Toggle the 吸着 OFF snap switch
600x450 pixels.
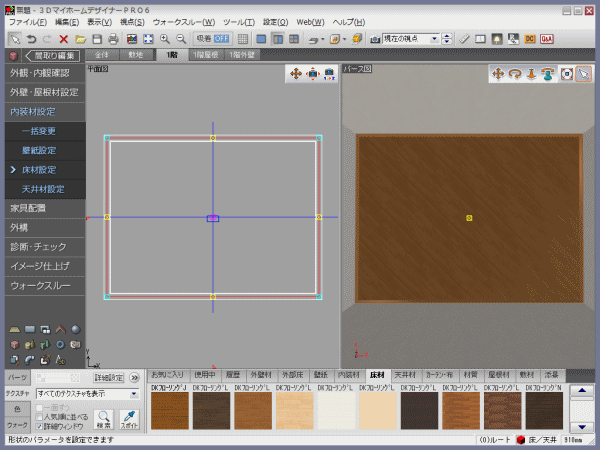pos(214,39)
